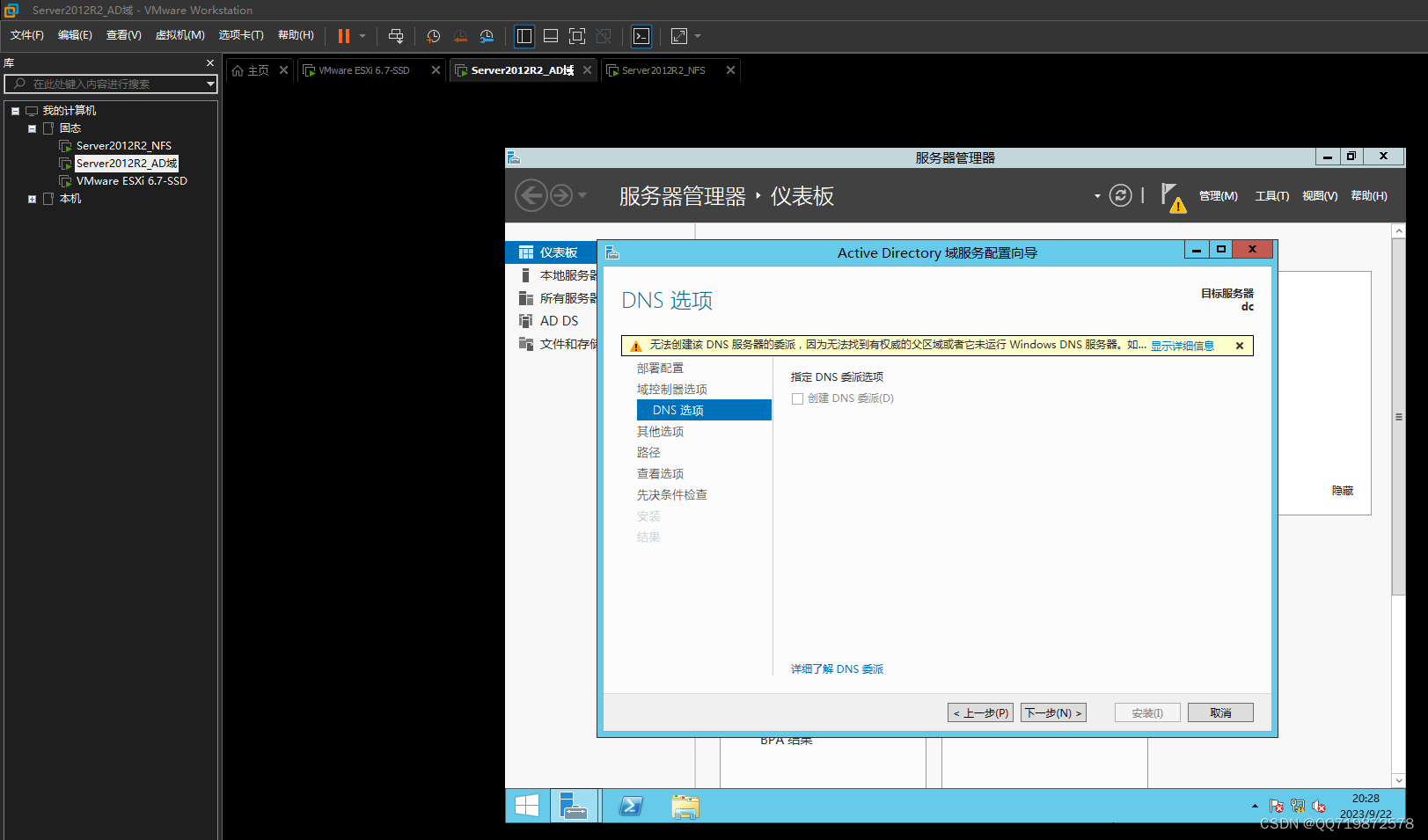Image resolution: width=1428 pixels, height=840 pixels.
Task: Collapse the 固态 folder node
Action: pyautogui.click(x=32, y=128)
